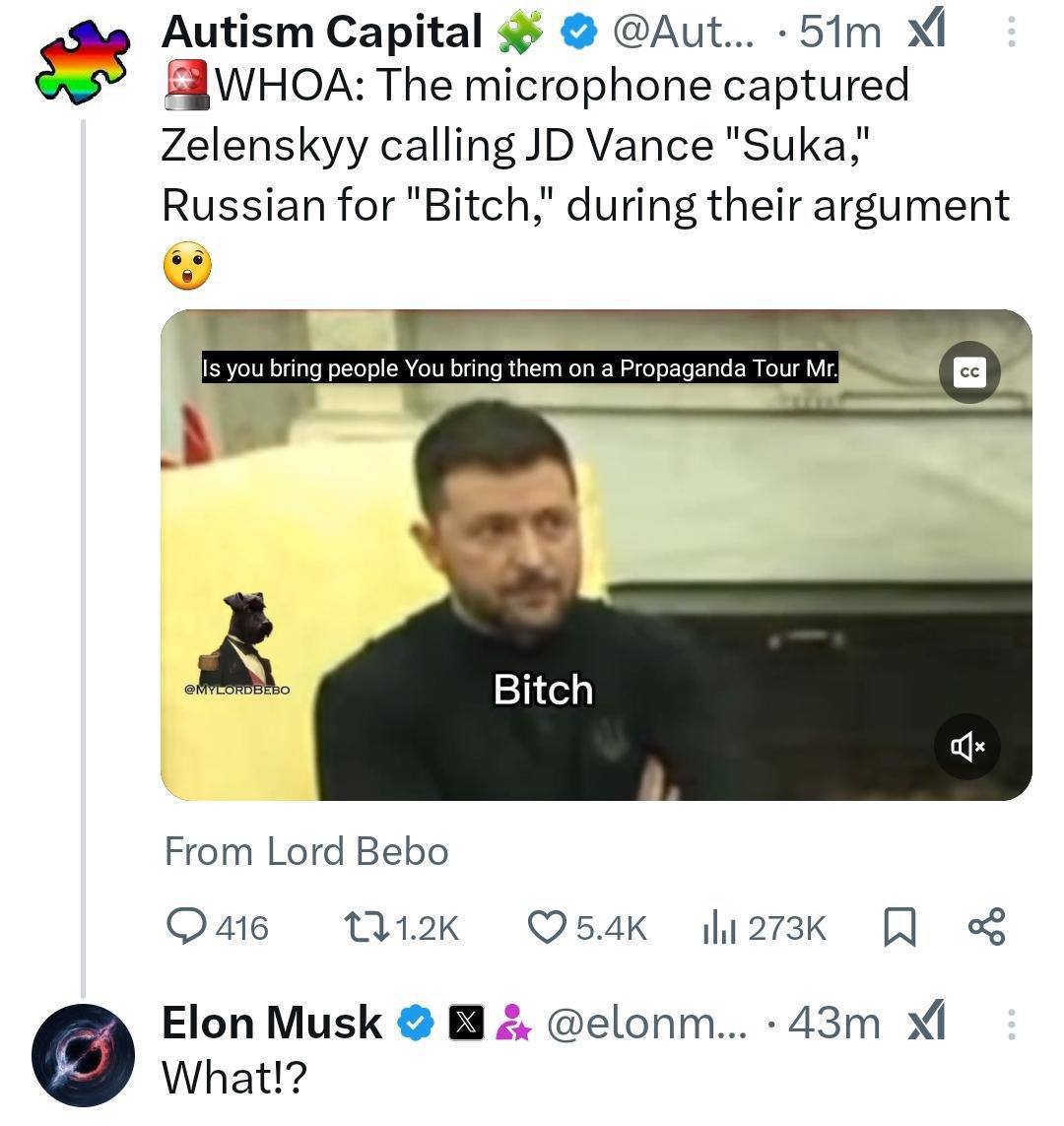Open more options on Autism Capital tweet
1064x1126 pixels.
(x=1010, y=33)
